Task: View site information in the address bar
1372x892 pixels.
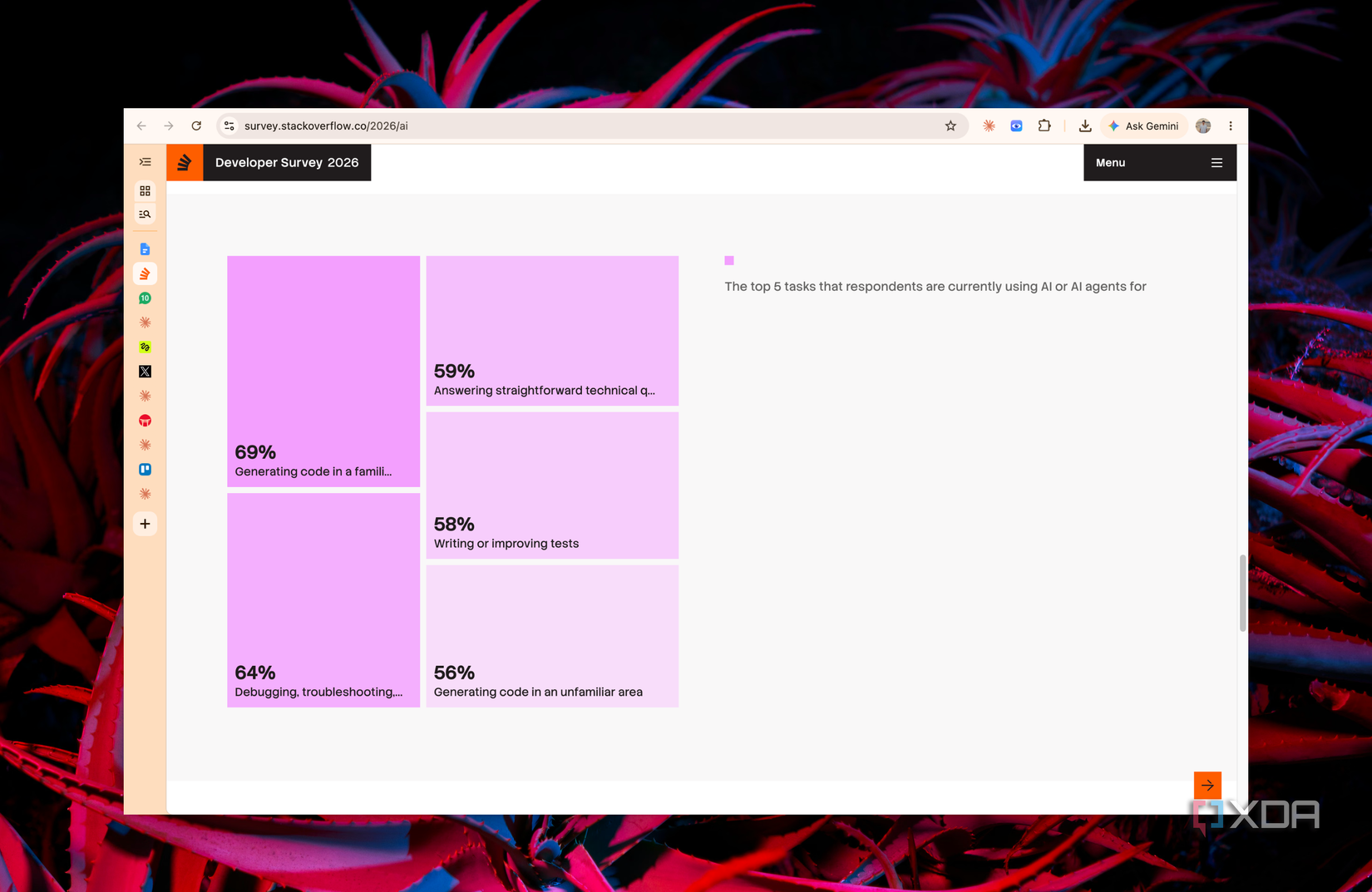Action: tap(229, 126)
